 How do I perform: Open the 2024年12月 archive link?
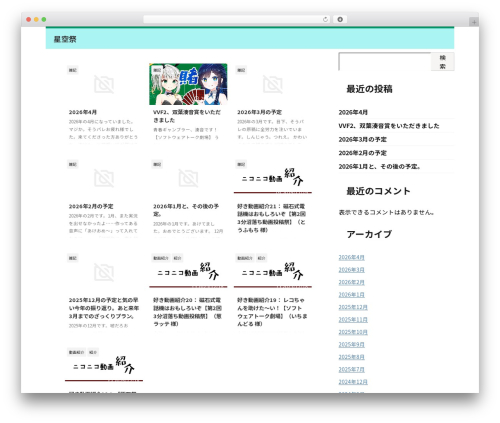coord(353,382)
